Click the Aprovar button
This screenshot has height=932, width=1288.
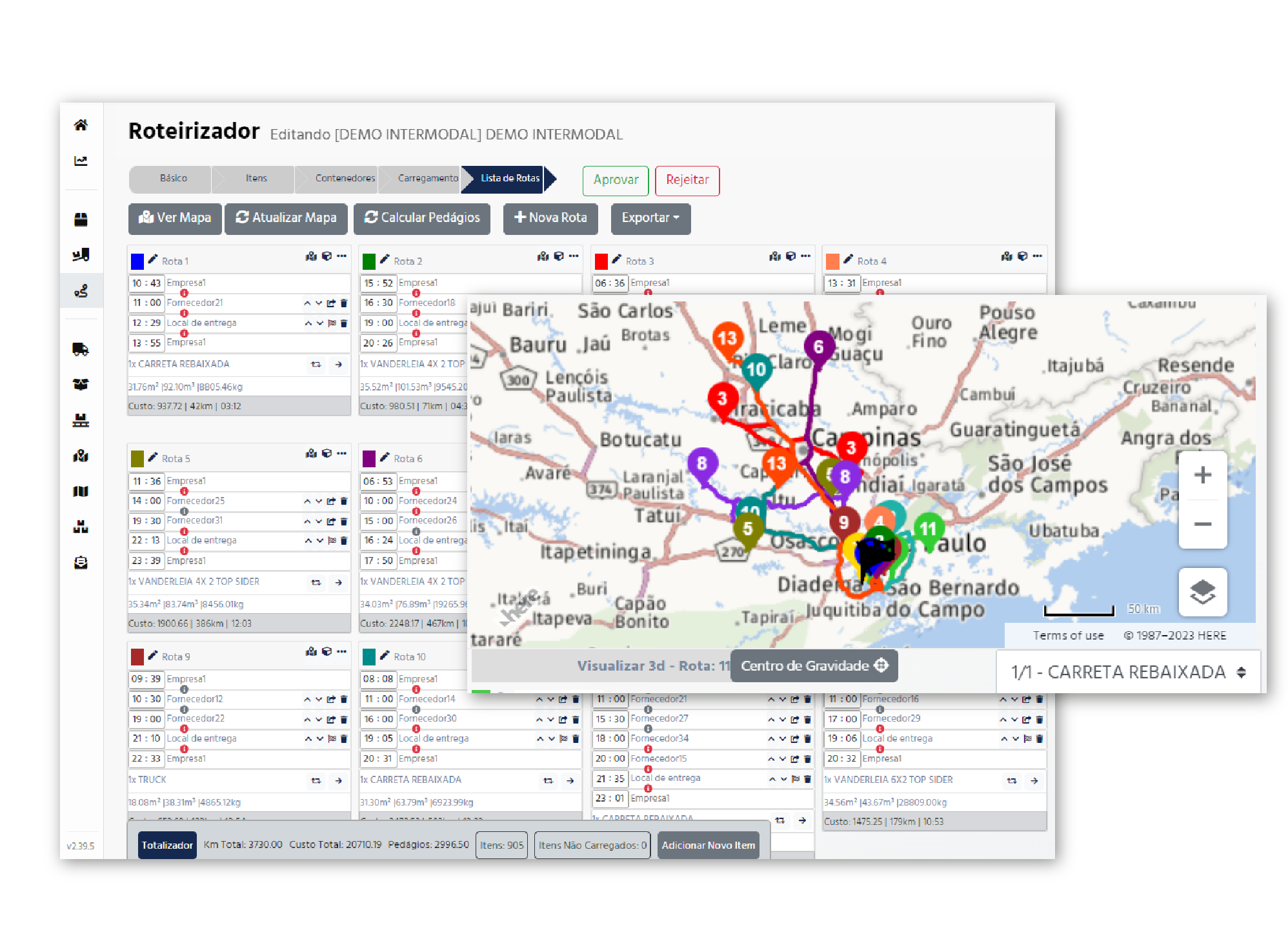pos(615,180)
